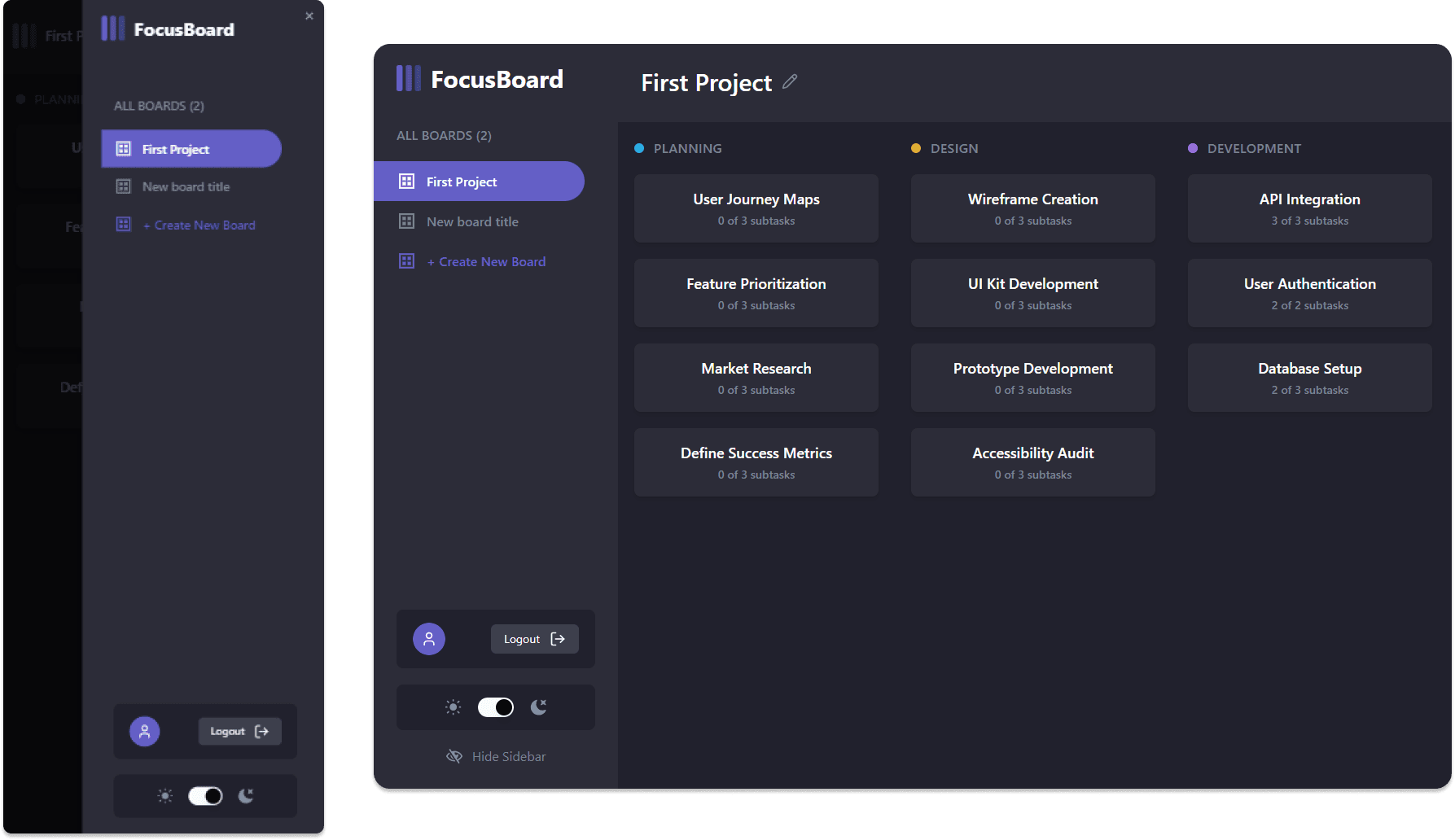Click the pencil edit icon next to First Project
1455x840 pixels.
(790, 81)
